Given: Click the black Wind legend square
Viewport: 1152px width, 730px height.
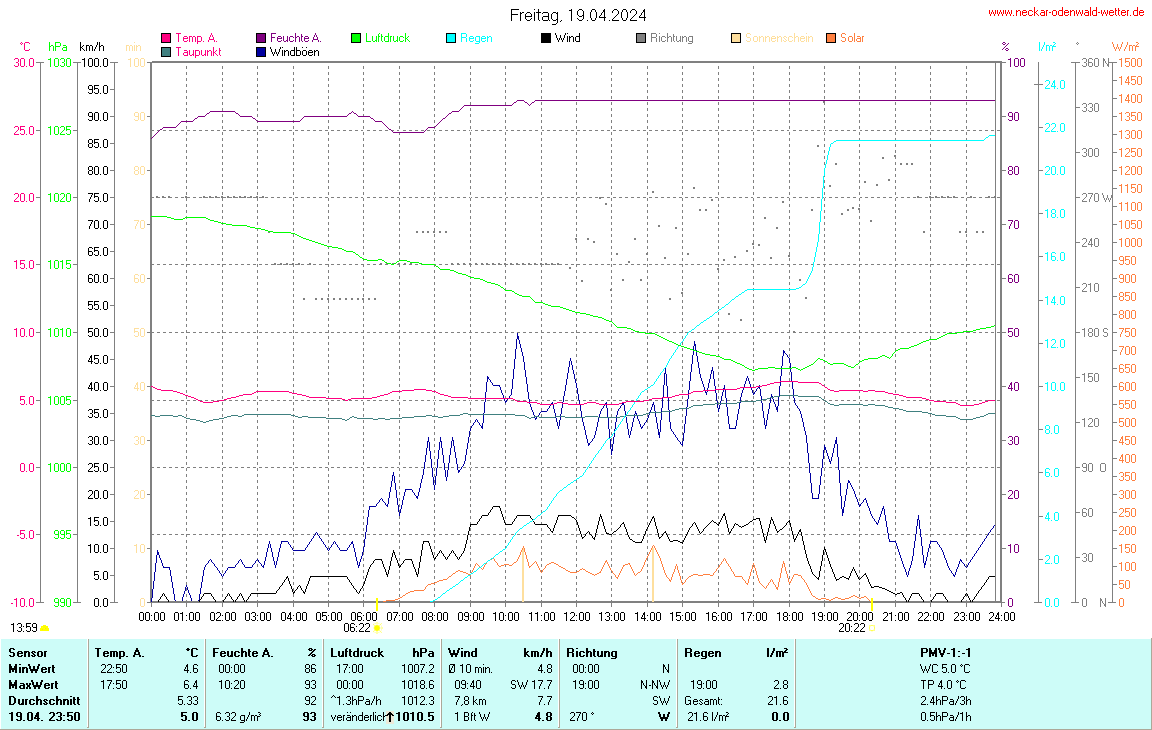Looking at the screenshot, I should [x=546, y=38].
